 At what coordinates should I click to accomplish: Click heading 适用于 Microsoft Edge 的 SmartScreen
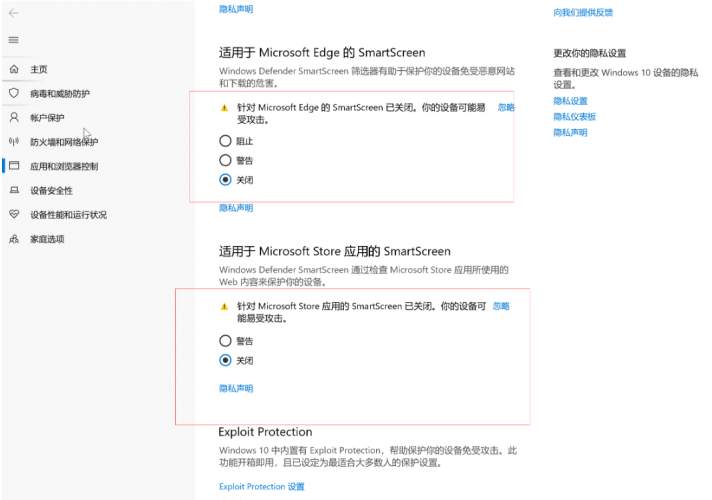coord(322,53)
